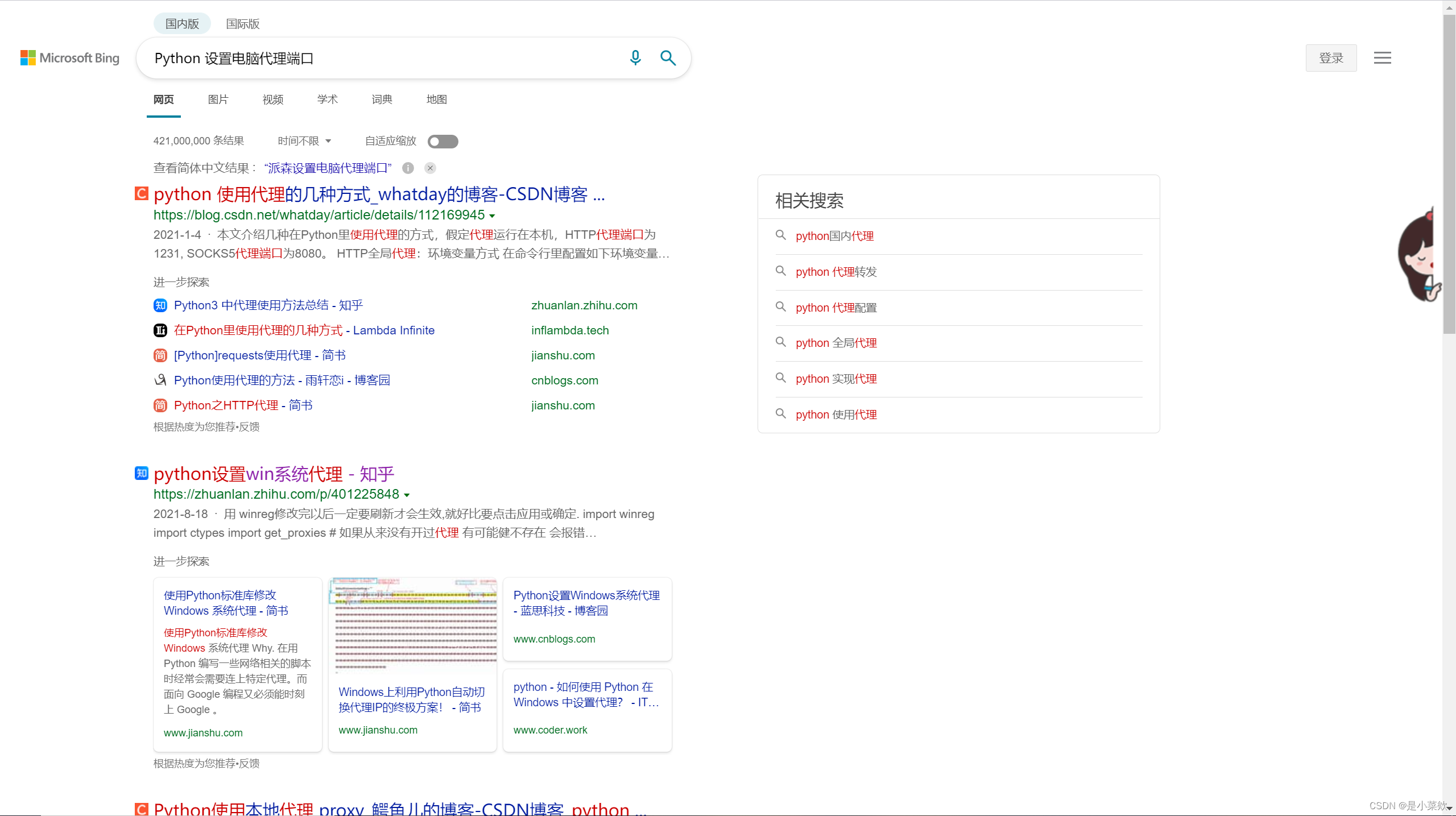Click the “派森设置电脑代理端口” suggestion link
This screenshot has width=1456, height=816.
[x=328, y=168]
